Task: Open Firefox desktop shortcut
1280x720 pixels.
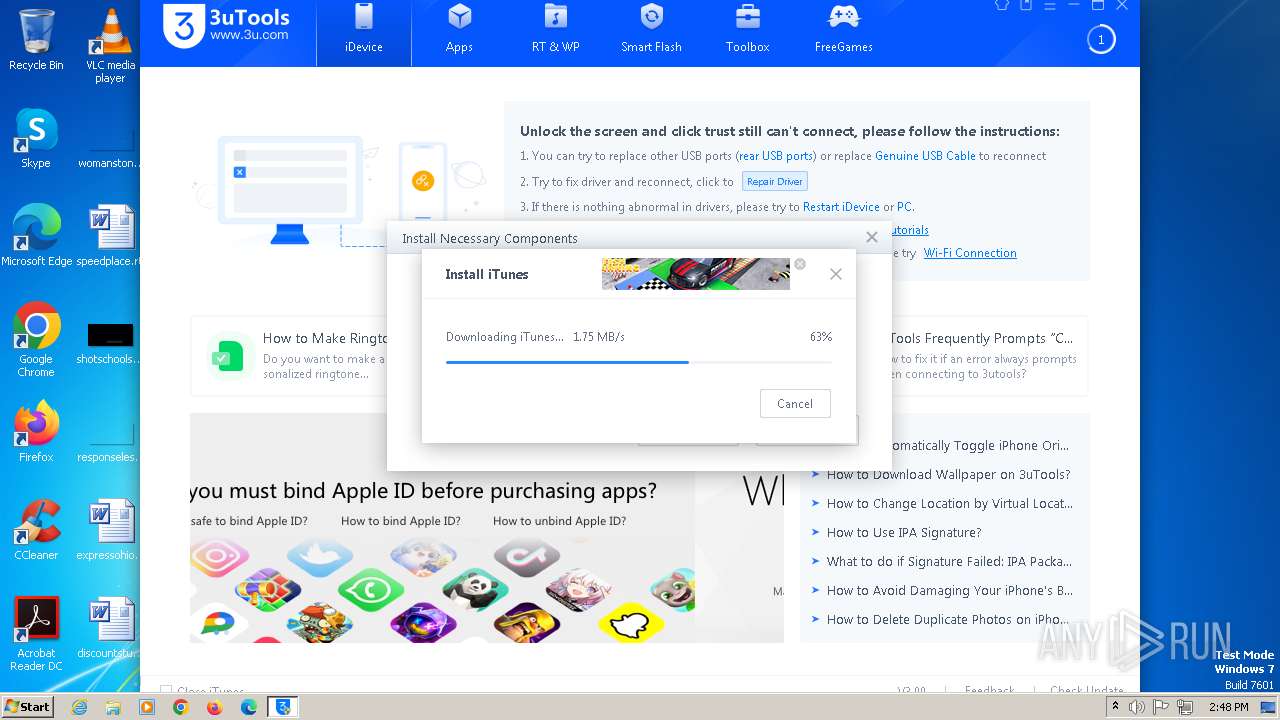Action: pyautogui.click(x=36, y=432)
